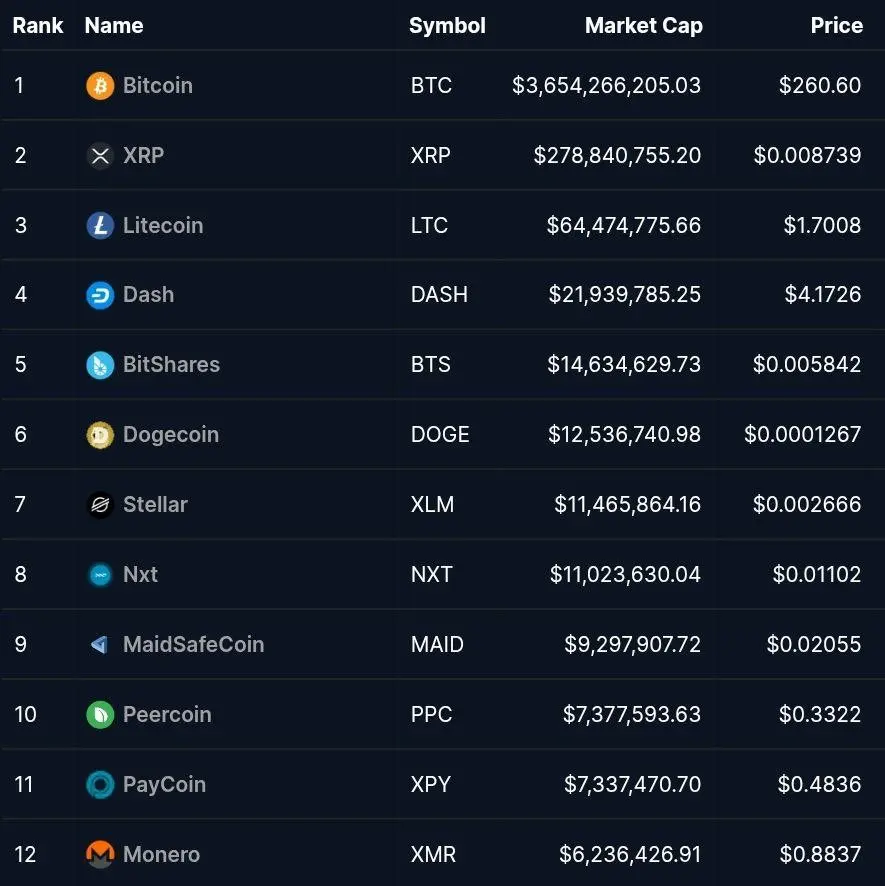Viewport: 885px width, 886px height.
Task: Click the green Peercoin leaf icon
Action: click(100, 715)
